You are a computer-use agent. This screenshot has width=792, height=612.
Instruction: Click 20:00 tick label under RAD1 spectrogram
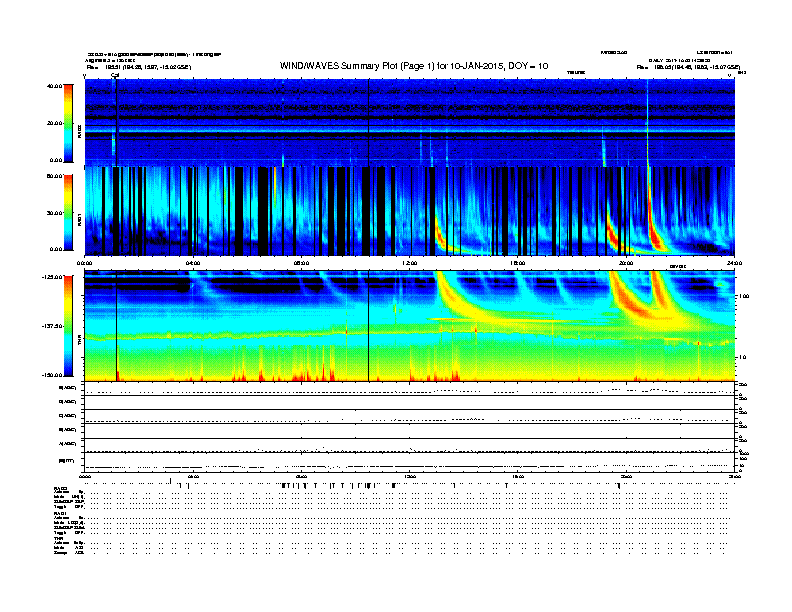click(626, 263)
